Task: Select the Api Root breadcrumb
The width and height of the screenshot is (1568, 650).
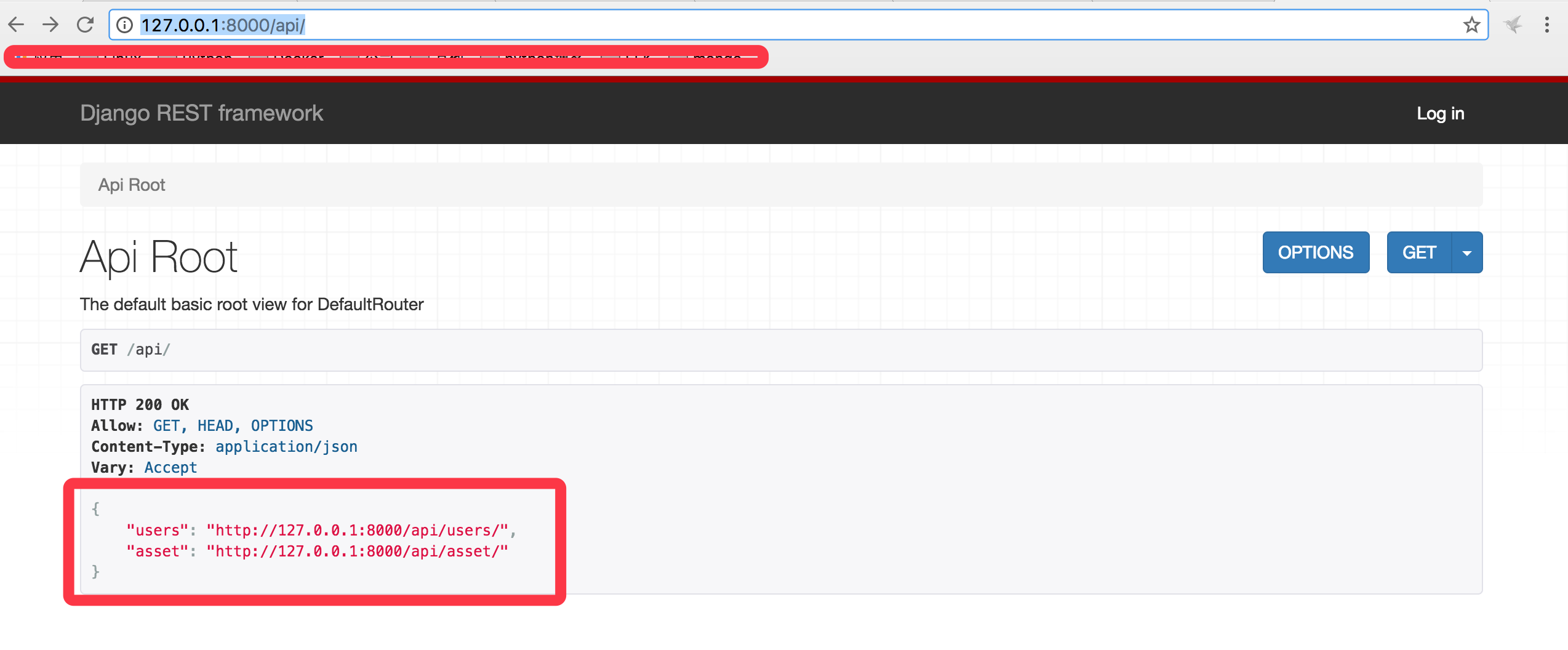Action: [x=132, y=185]
